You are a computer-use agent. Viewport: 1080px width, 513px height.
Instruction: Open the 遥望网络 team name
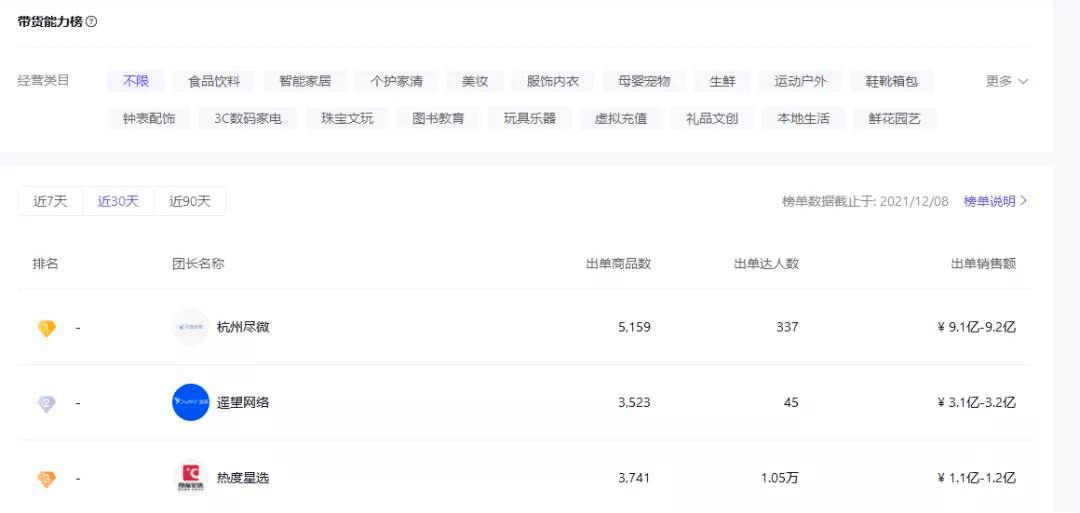pos(242,402)
